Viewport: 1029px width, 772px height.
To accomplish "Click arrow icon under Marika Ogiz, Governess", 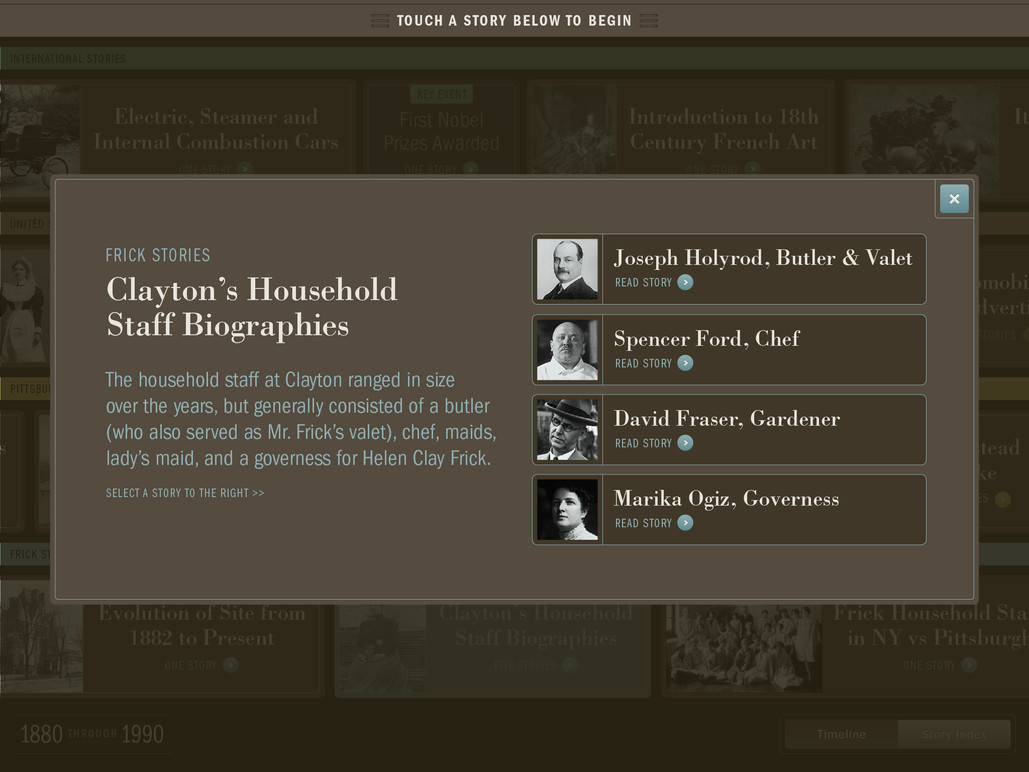I will pyautogui.click(x=685, y=523).
